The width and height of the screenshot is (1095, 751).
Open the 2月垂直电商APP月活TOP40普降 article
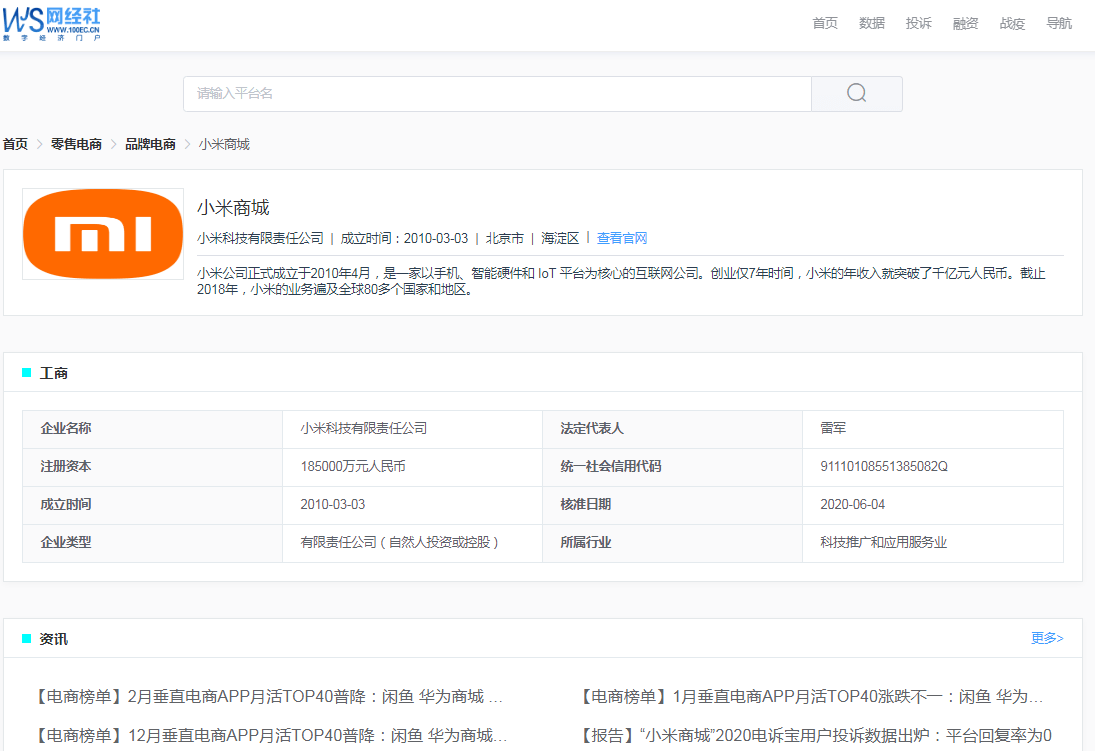[x=270, y=697]
